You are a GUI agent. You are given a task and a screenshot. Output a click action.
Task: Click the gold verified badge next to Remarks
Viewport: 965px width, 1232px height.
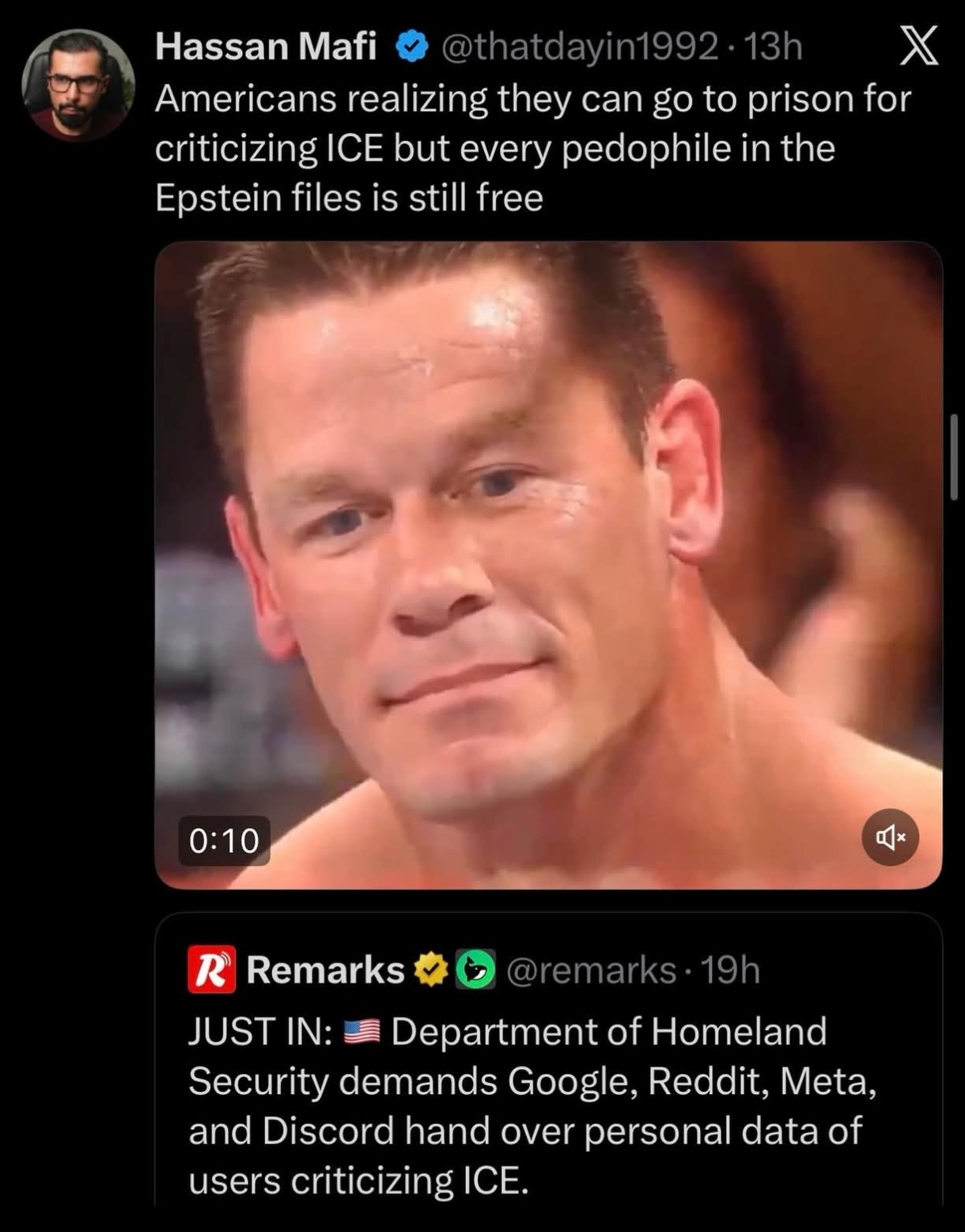tap(430, 970)
